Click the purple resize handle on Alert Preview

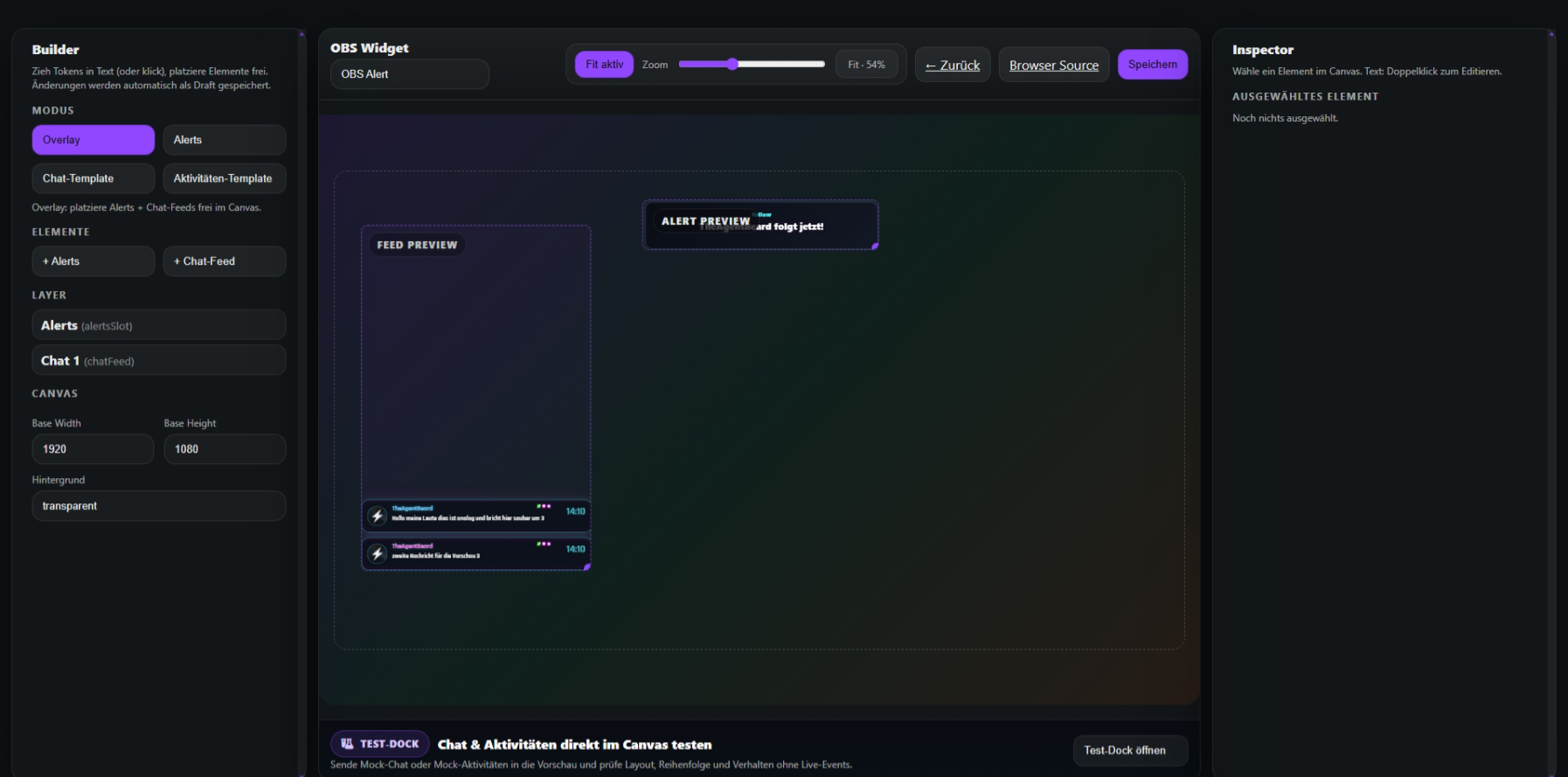tap(875, 246)
